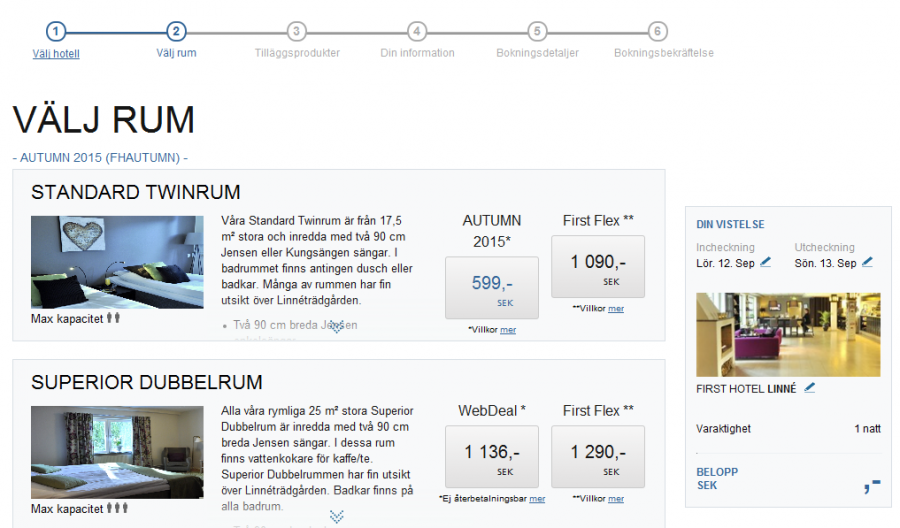Click step 6 circle Bokningsbekräftelse
The image size is (900, 528).
657,32
